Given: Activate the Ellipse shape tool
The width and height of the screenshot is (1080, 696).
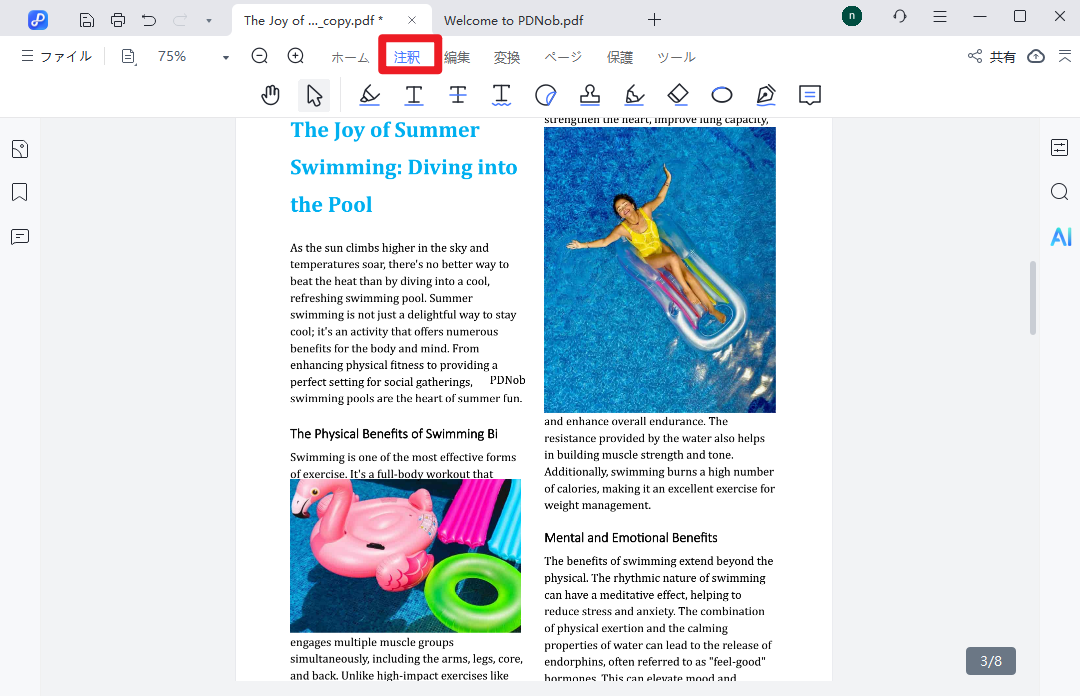Looking at the screenshot, I should point(722,95).
